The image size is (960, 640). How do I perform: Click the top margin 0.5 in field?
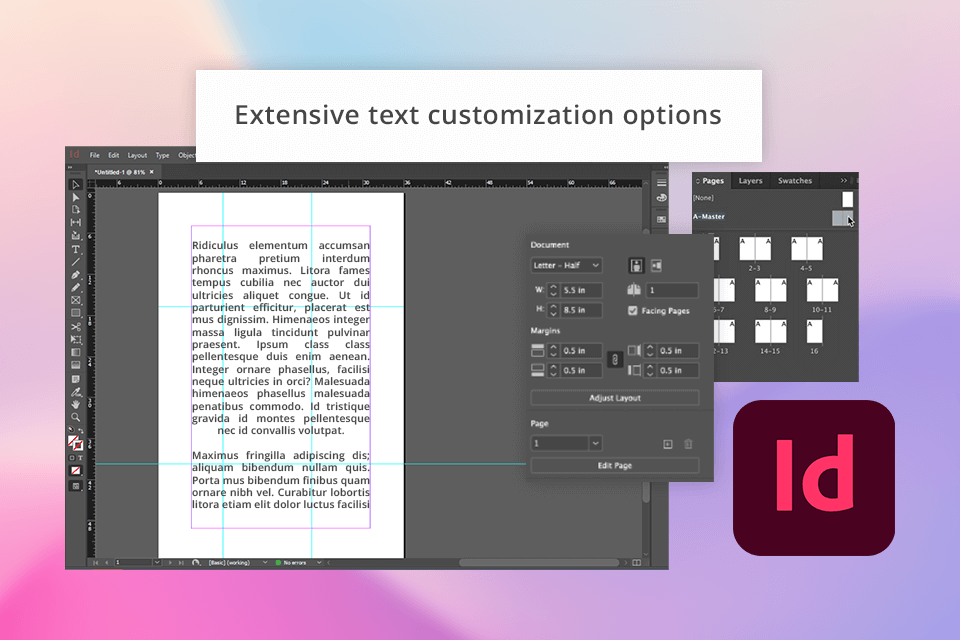[x=581, y=350]
